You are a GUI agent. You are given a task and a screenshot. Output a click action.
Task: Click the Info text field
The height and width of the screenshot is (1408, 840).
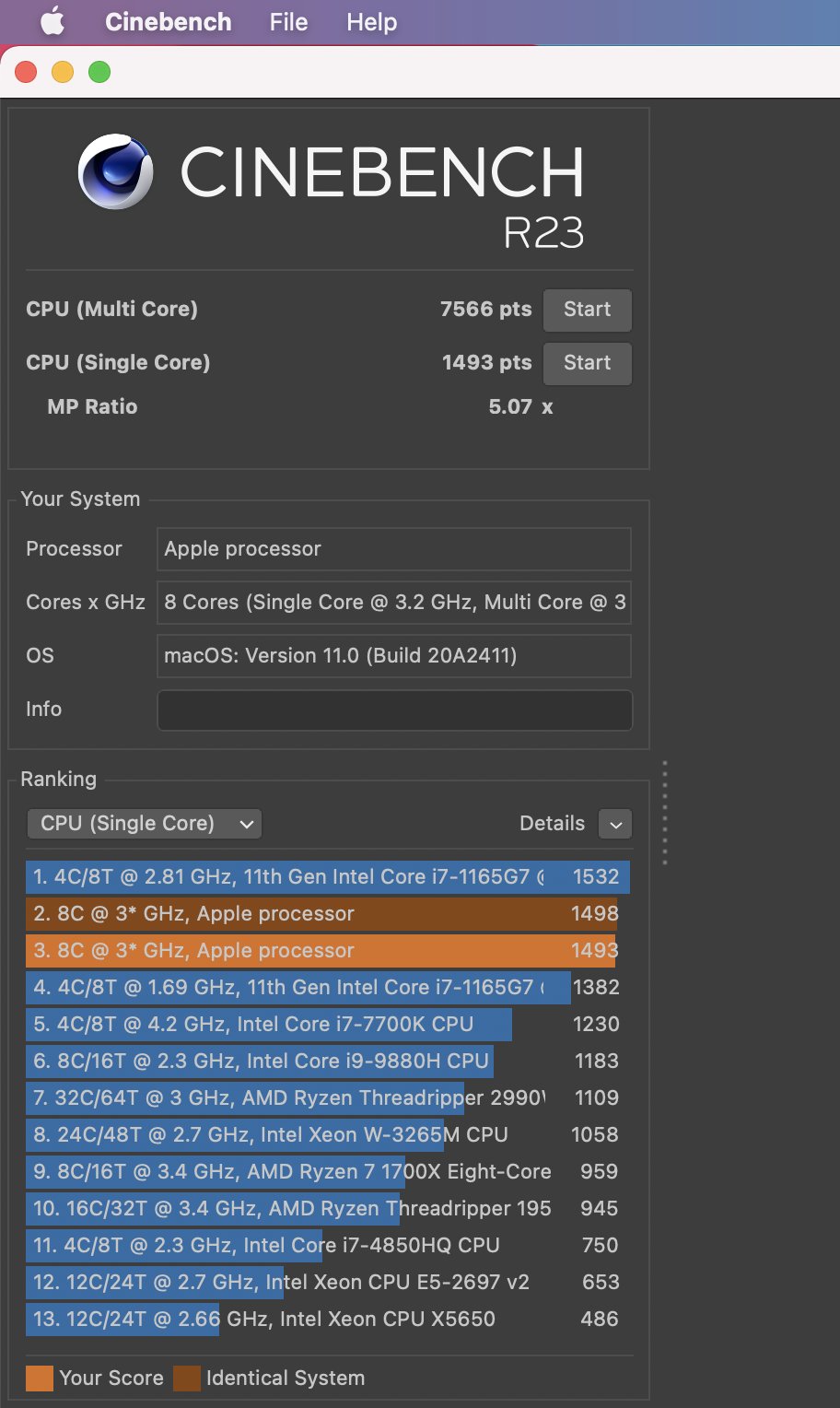pyautogui.click(x=394, y=710)
